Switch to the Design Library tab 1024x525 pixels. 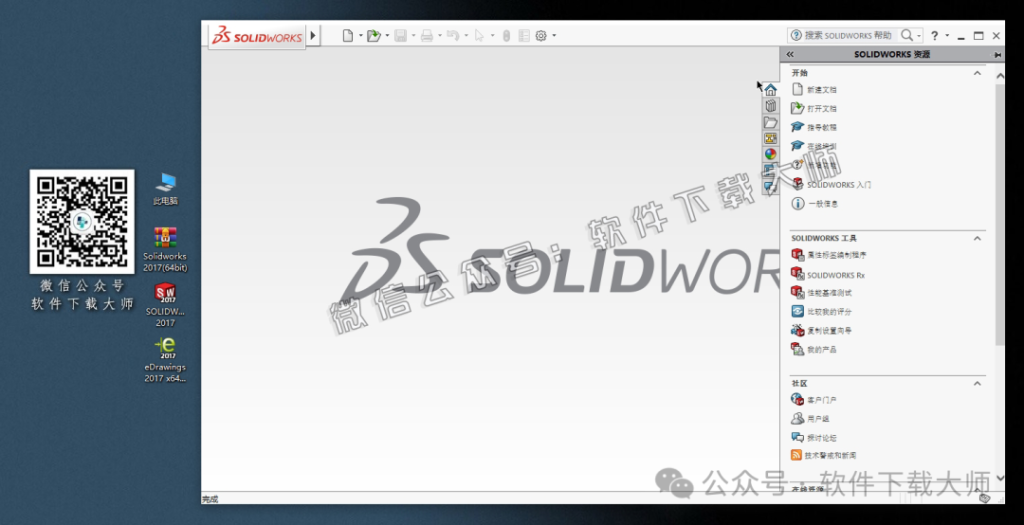pyautogui.click(x=771, y=106)
